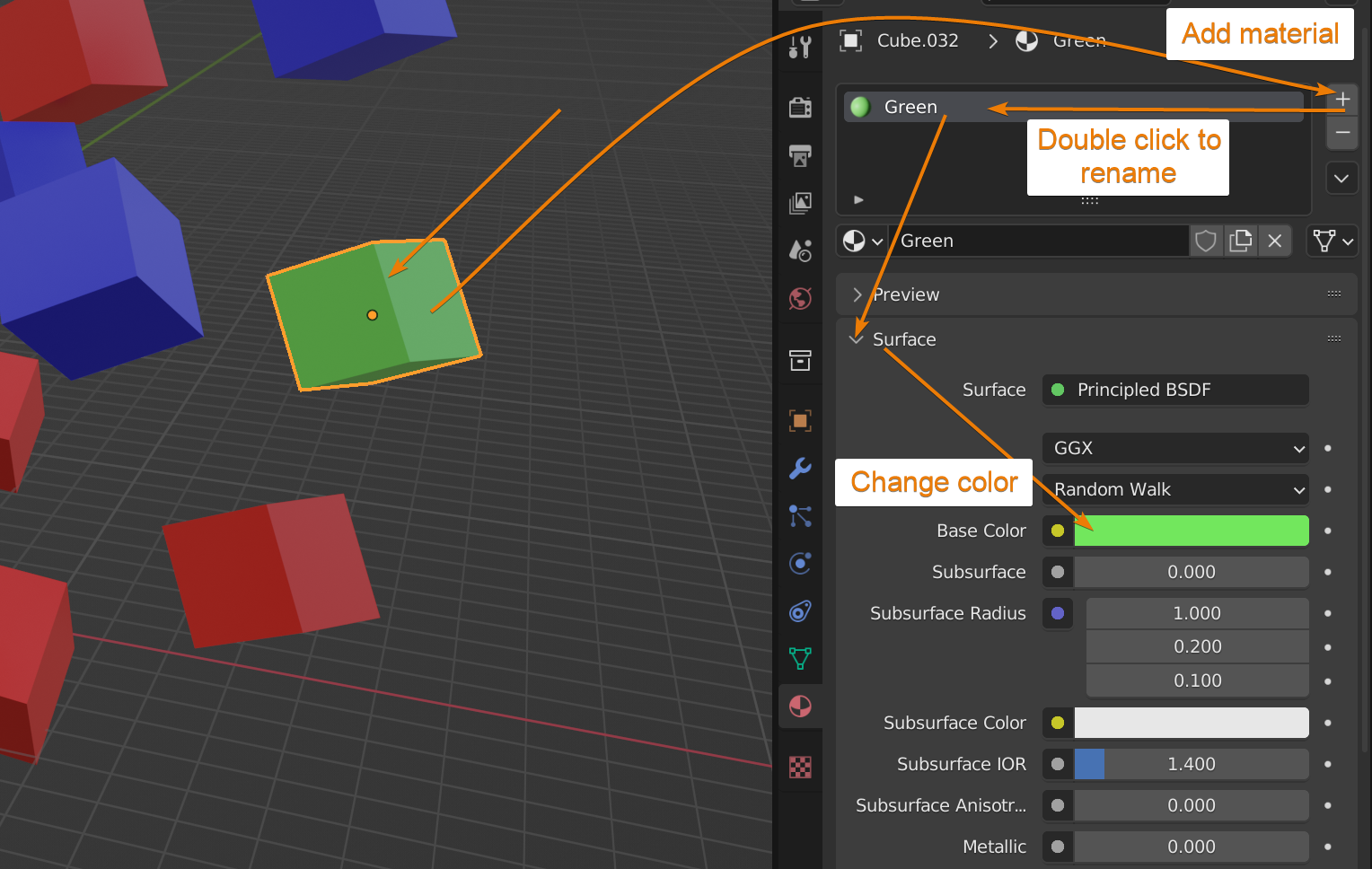
Task: Click the Principled BSDF surface shader button
Action: click(1175, 390)
